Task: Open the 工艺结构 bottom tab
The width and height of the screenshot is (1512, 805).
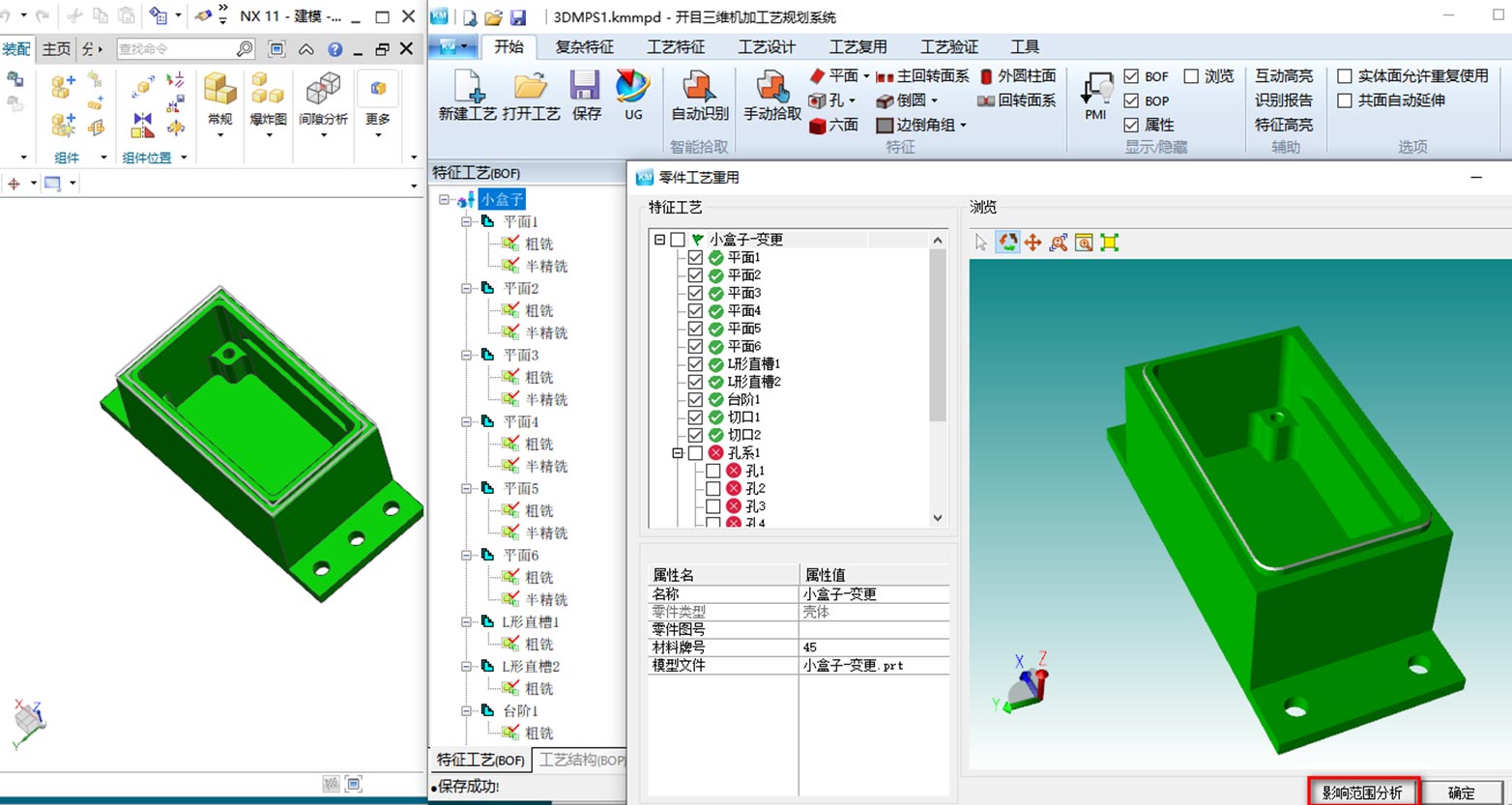Action: click(581, 760)
